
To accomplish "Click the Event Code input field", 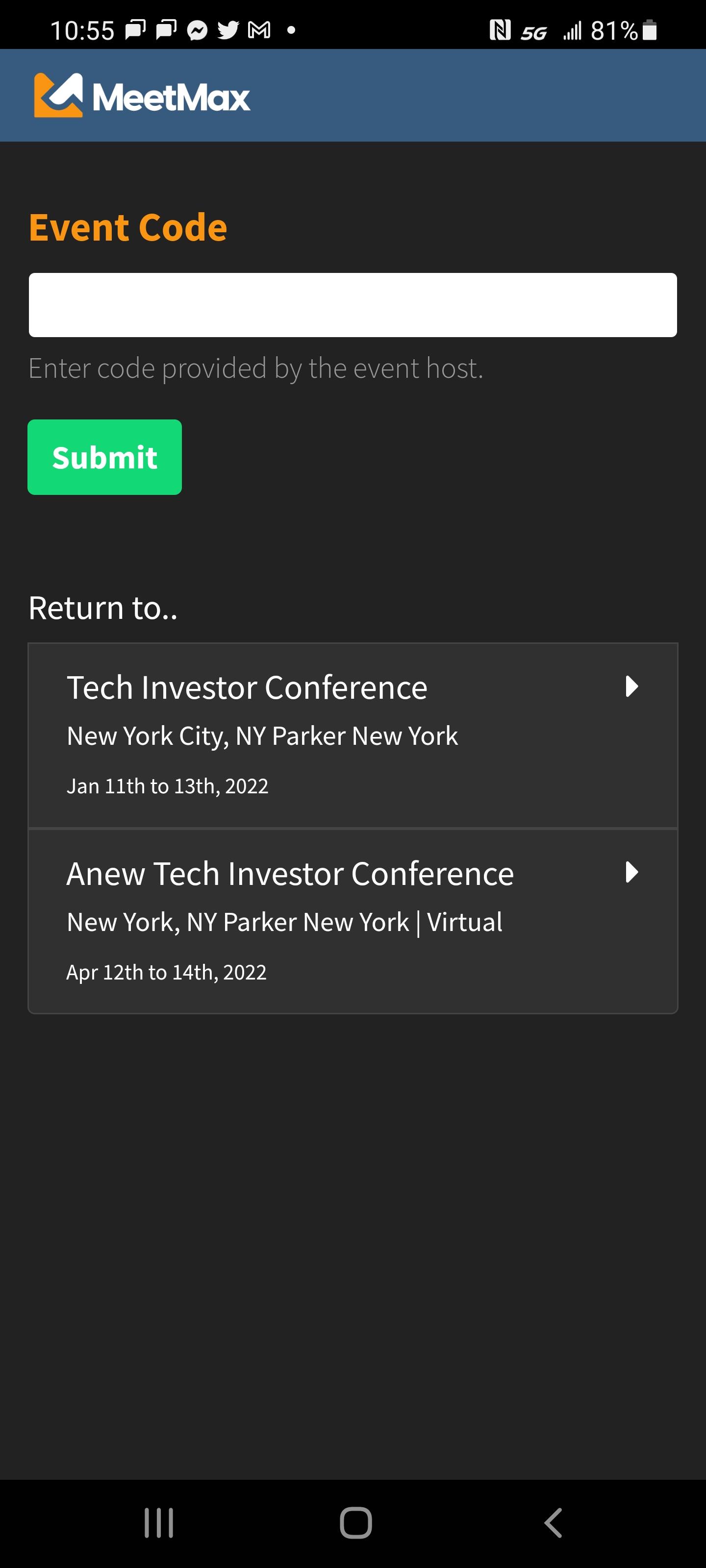I will 353,305.
